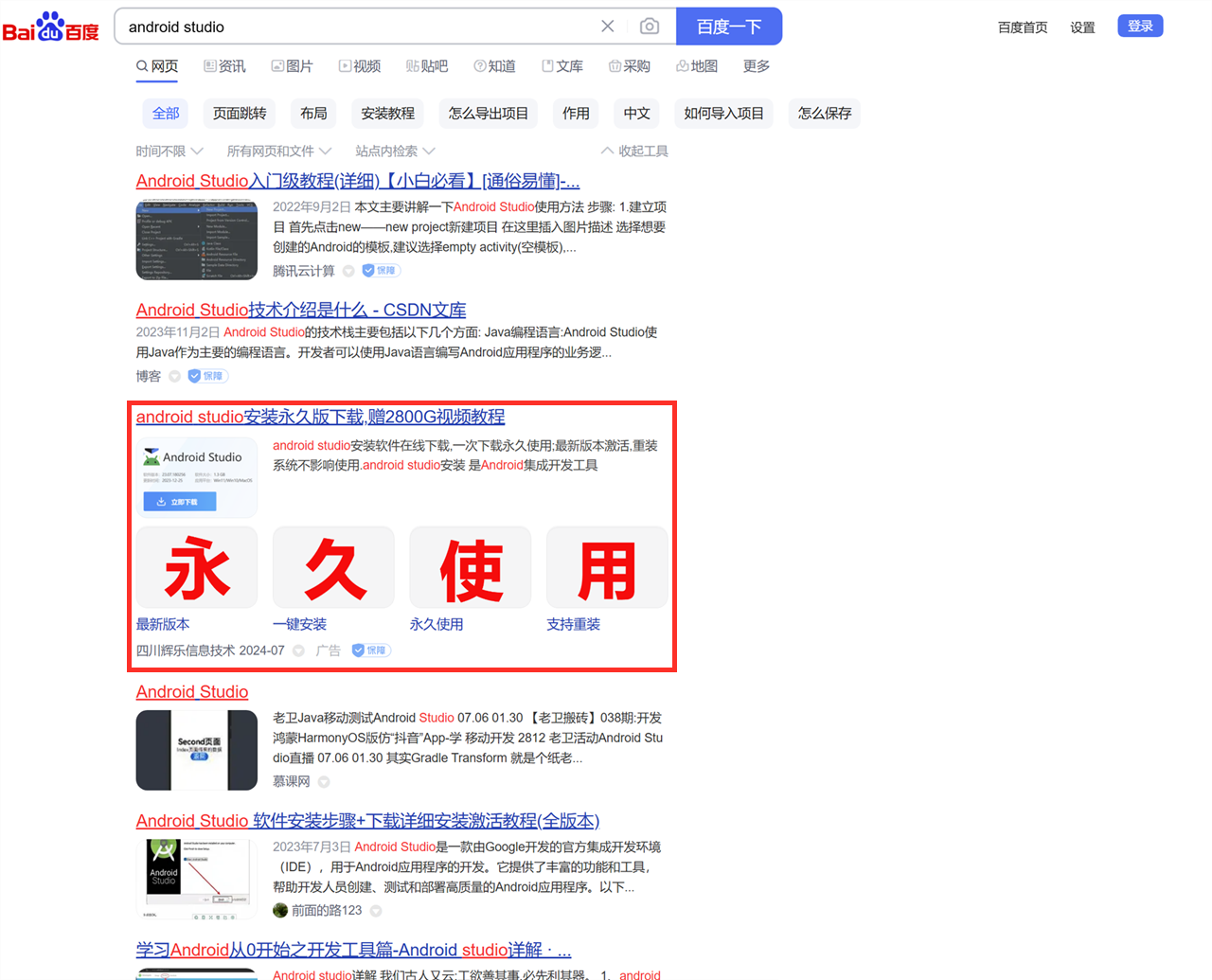Expand dropdown icon next to 前面的路123

pyautogui.click(x=376, y=911)
